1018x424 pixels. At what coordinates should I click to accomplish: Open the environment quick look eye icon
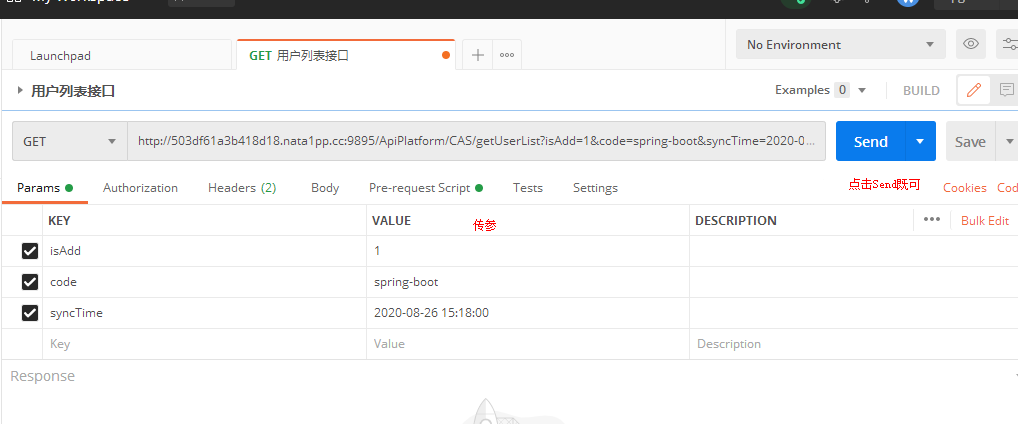[971, 44]
